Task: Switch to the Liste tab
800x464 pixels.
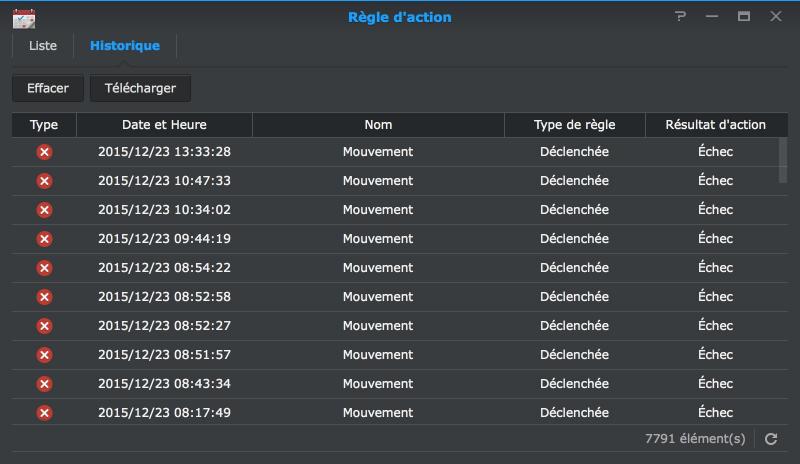Action: point(43,46)
